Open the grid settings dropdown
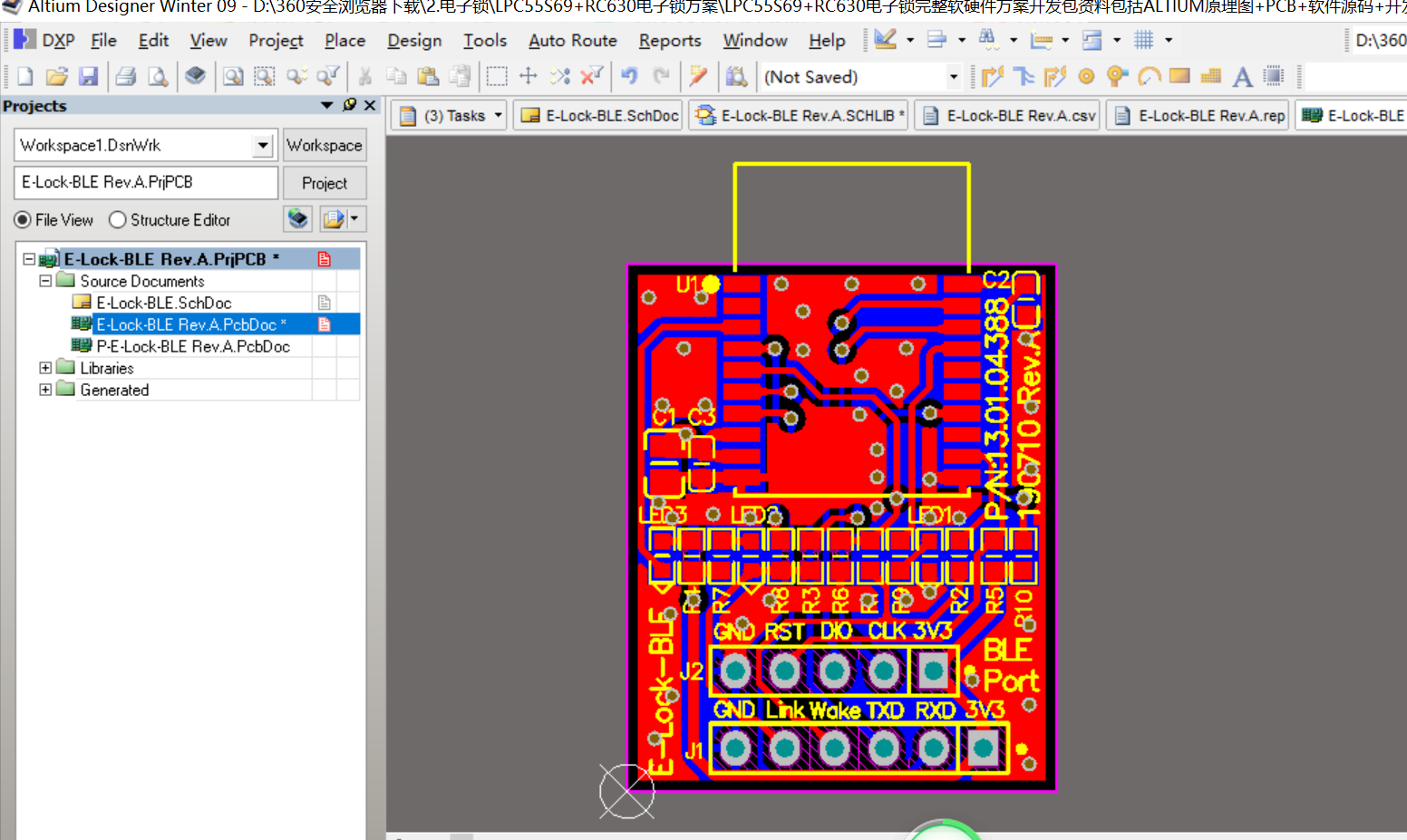Screen dimensions: 1407x840 pyautogui.click(x=1169, y=41)
